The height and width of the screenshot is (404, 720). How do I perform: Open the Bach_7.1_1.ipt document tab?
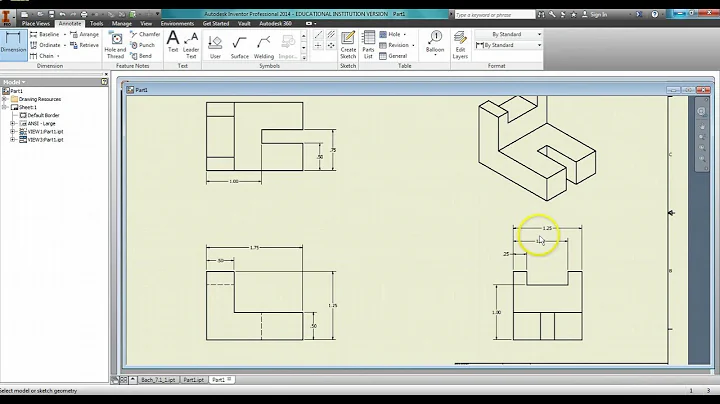point(158,380)
